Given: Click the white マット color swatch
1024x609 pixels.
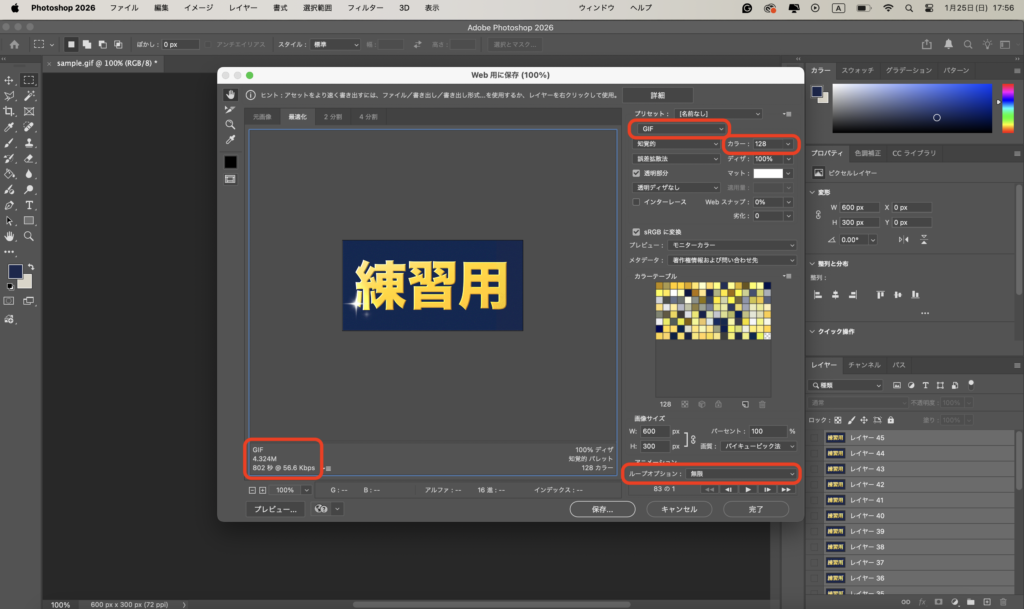Looking at the screenshot, I should [x=767, y=173].
